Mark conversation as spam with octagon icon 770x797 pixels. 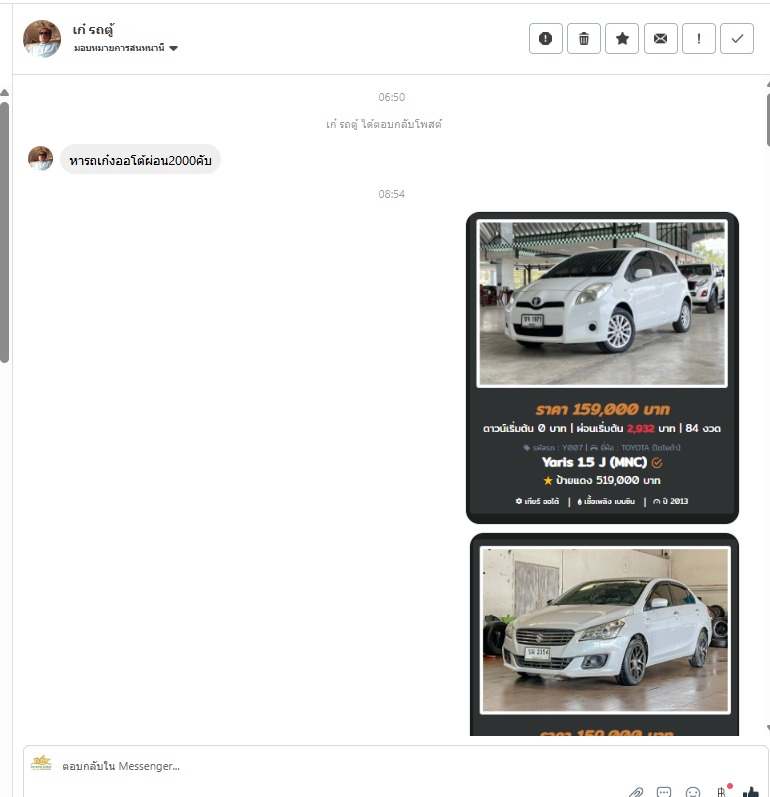pyautogui.click(x=545, y=39)
